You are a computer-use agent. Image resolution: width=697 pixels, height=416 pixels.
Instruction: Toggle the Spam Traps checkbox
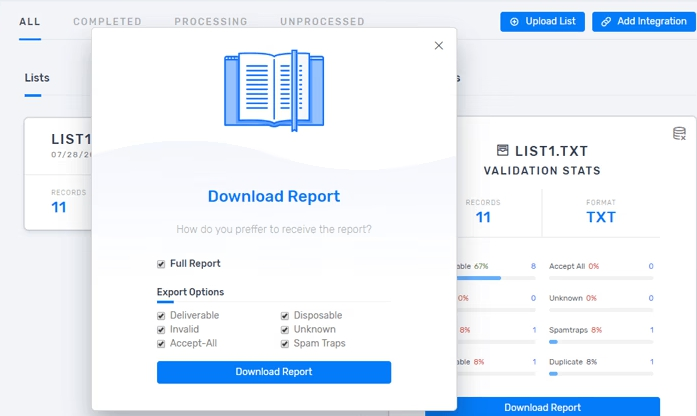pyautogui.click(x=285, y=344)
